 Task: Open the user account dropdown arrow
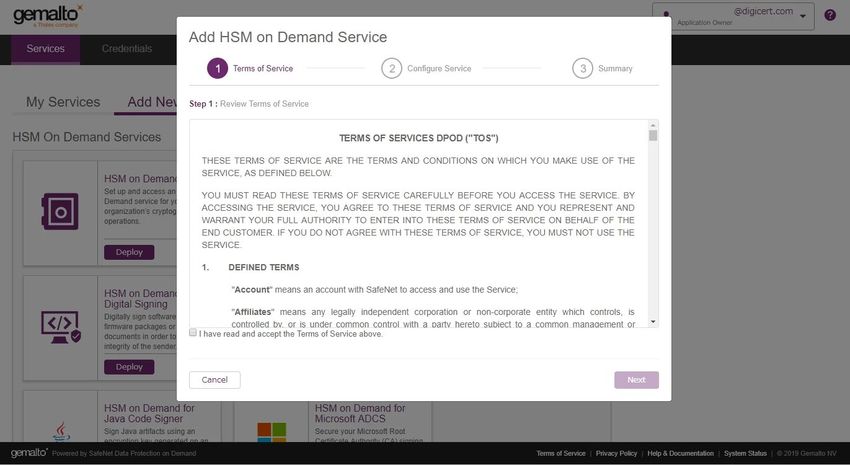coord(803,16)
